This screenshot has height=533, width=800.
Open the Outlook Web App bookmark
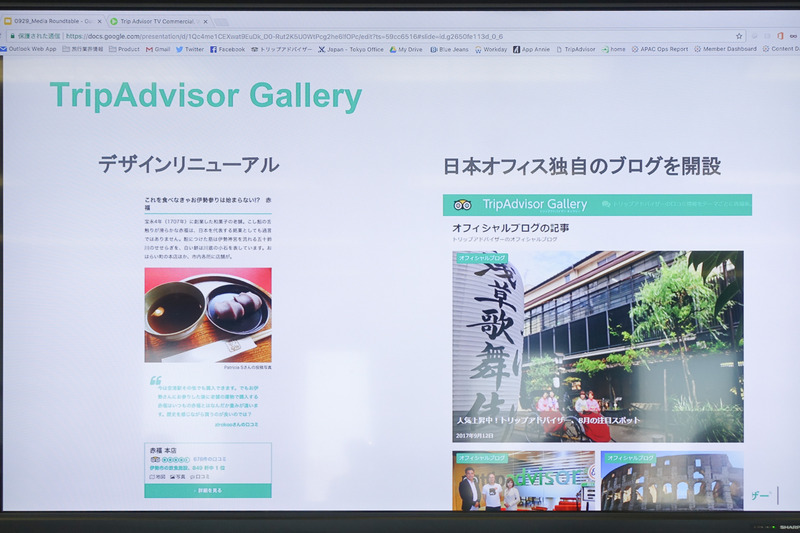pos(28,49)
